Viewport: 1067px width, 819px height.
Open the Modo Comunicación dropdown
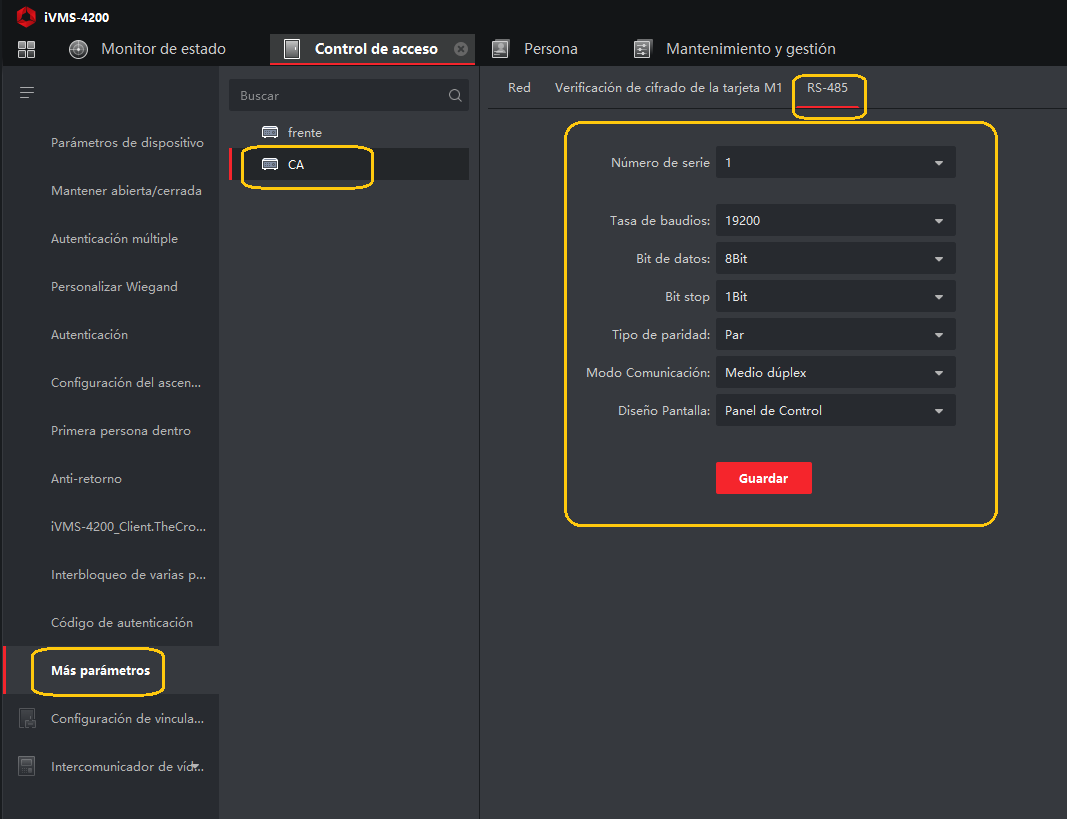click(835, 373)
